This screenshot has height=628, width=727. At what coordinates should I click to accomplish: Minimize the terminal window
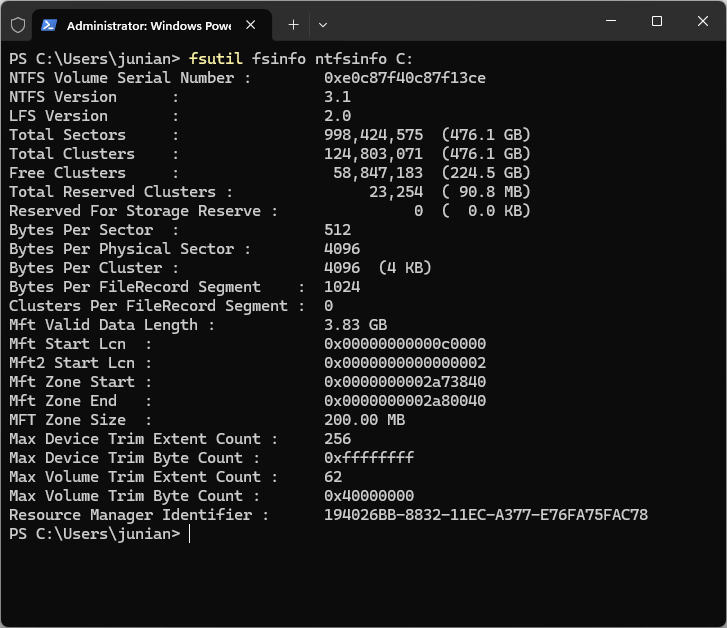tap(611, 21)
